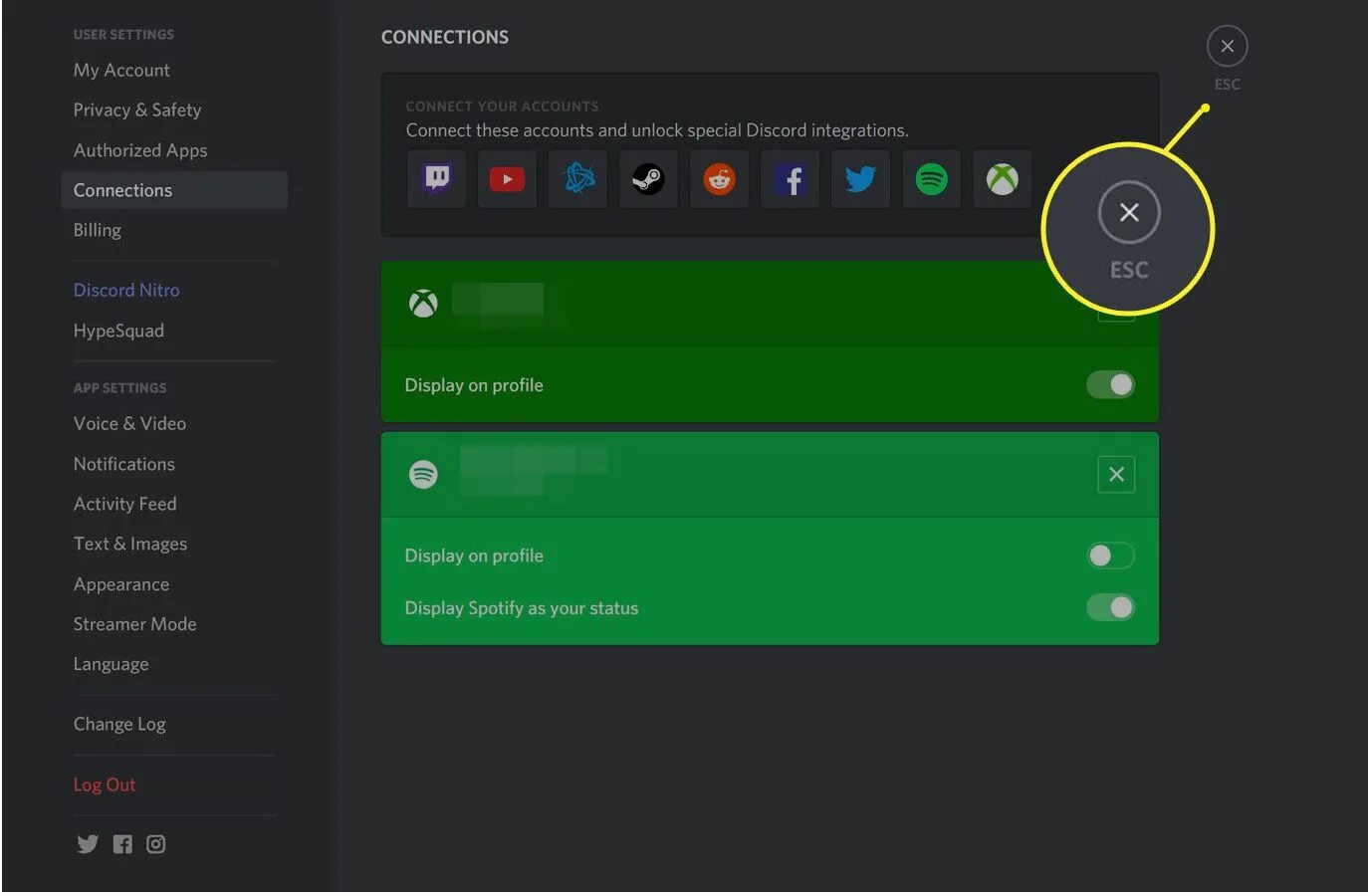1368x896 pixels.
Task: Select the Connections settings tab
Action: click(x=174, y=190)
